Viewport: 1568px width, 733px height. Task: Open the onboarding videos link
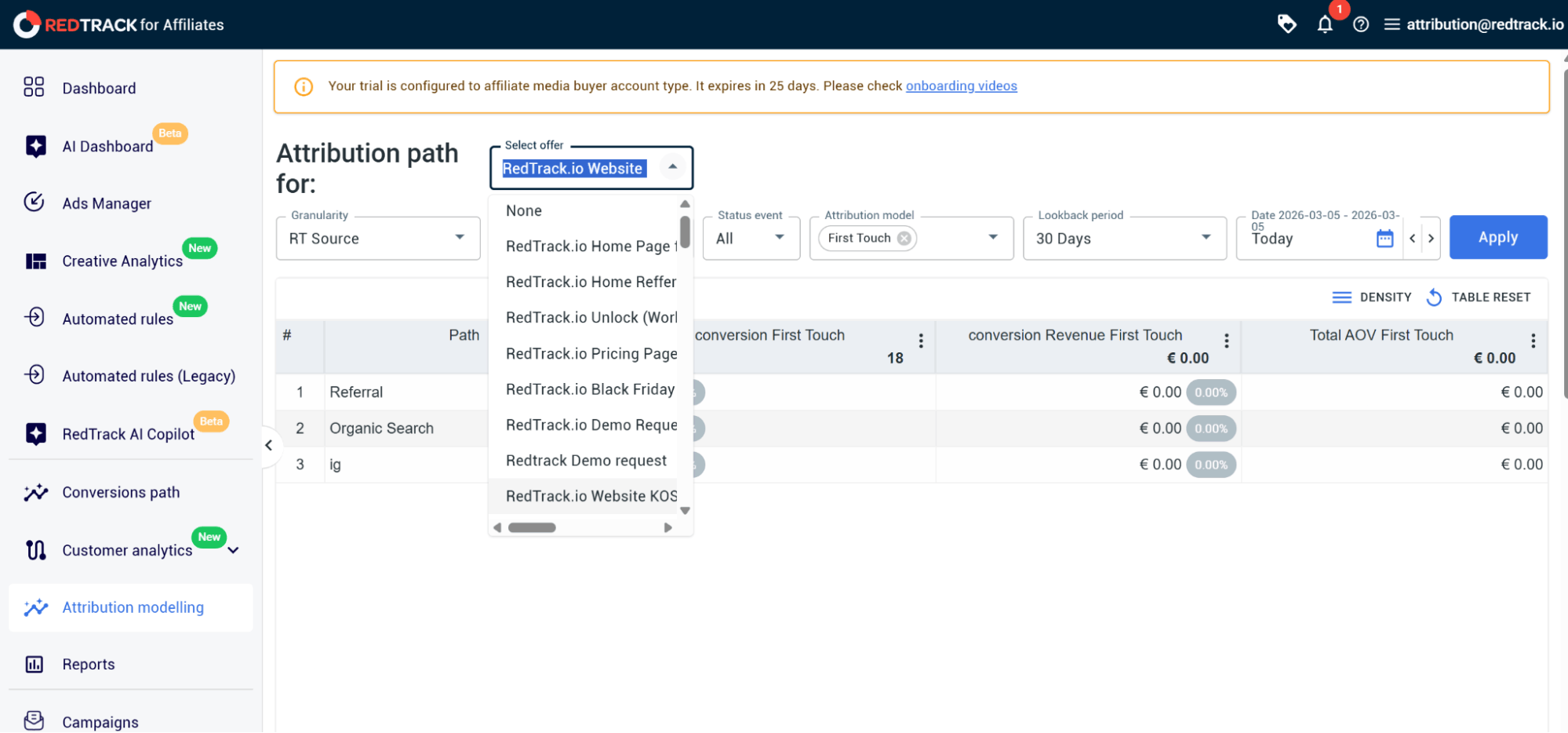coord(961,86)
